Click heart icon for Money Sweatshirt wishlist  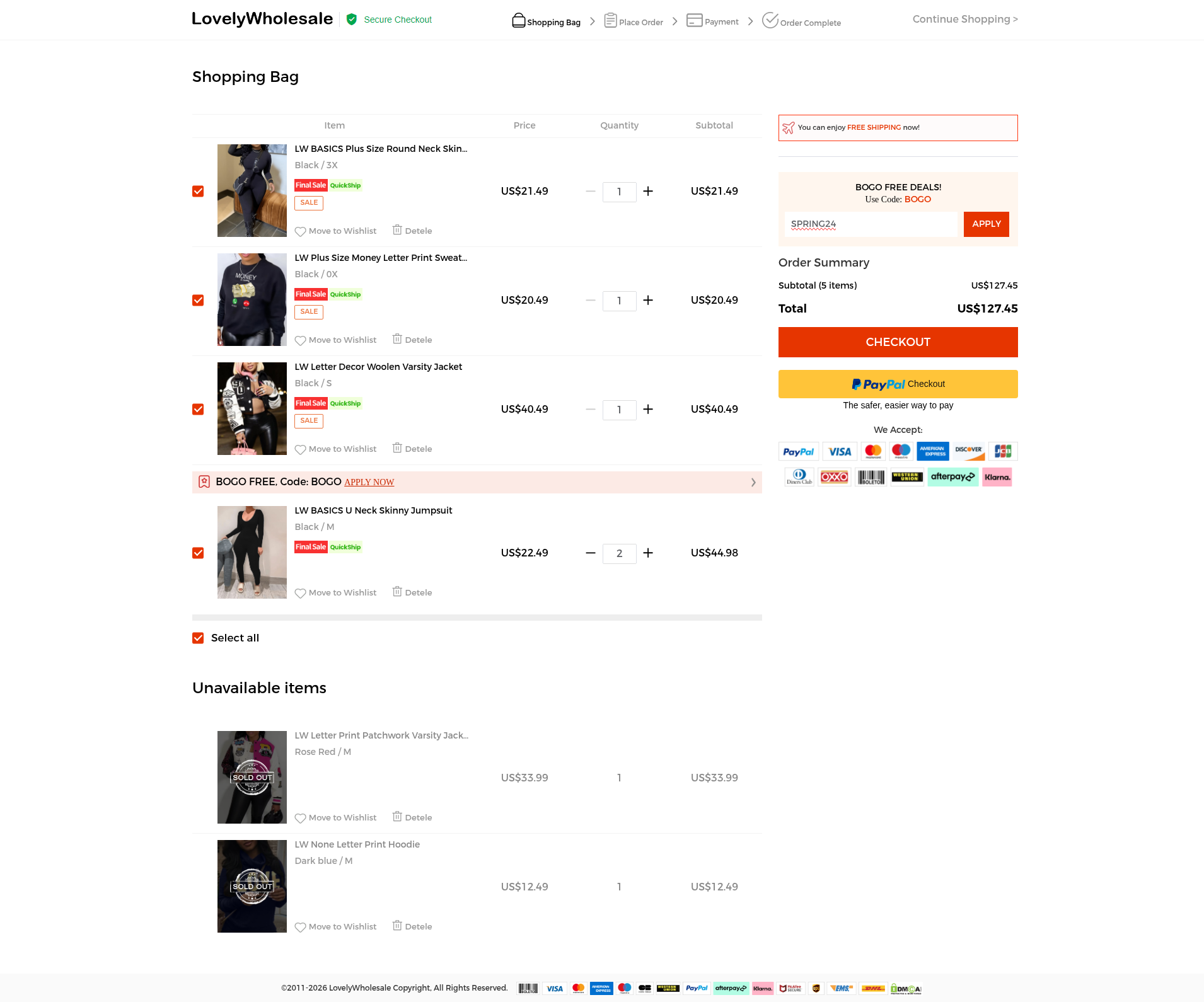[301, 340]
